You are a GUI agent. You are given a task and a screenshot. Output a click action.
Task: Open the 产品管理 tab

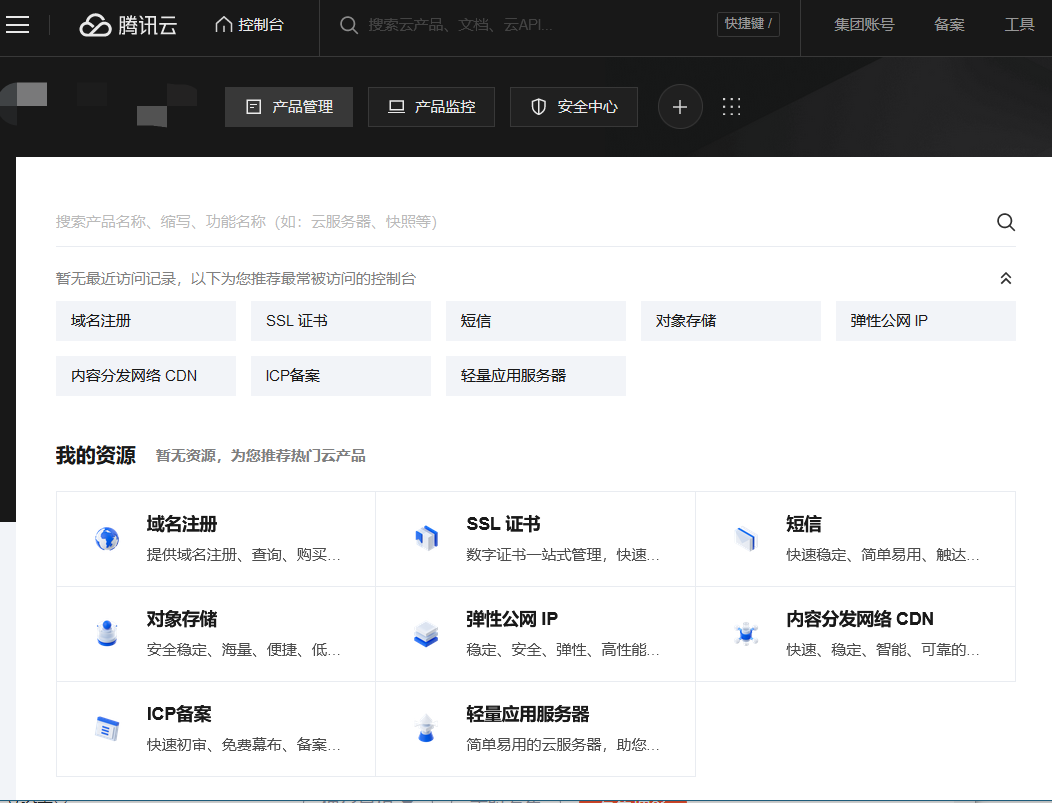coord(289,107)
